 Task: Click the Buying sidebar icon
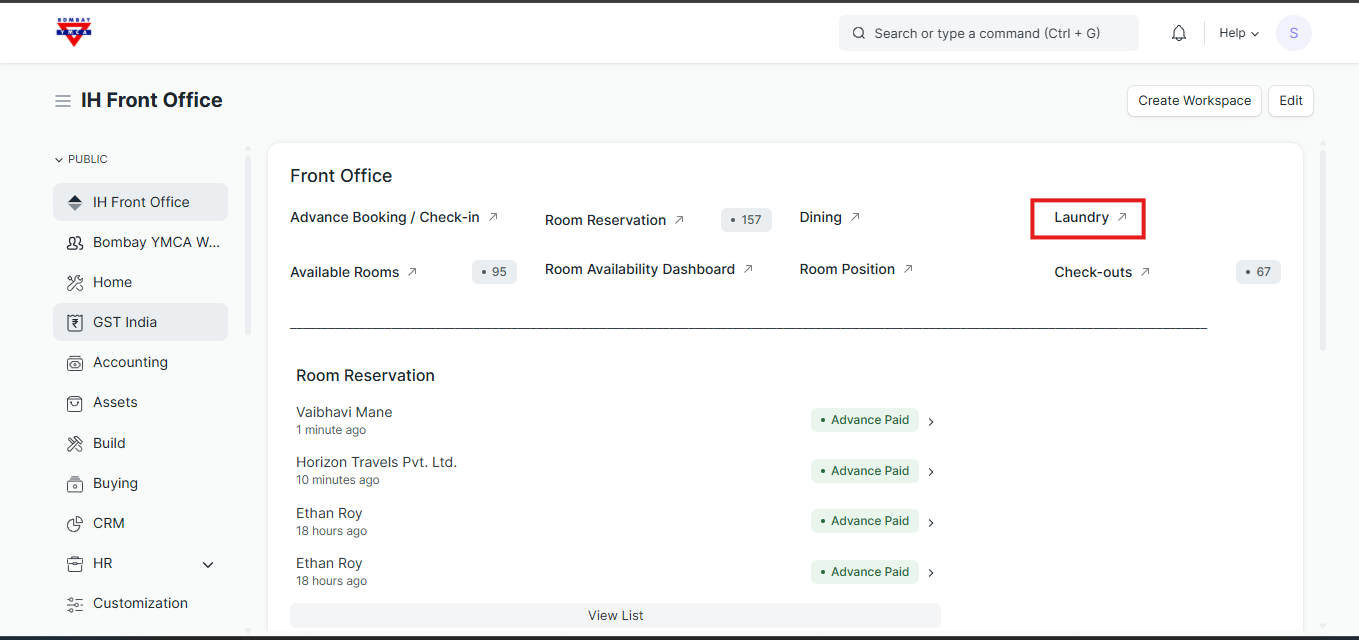(75, 484)
